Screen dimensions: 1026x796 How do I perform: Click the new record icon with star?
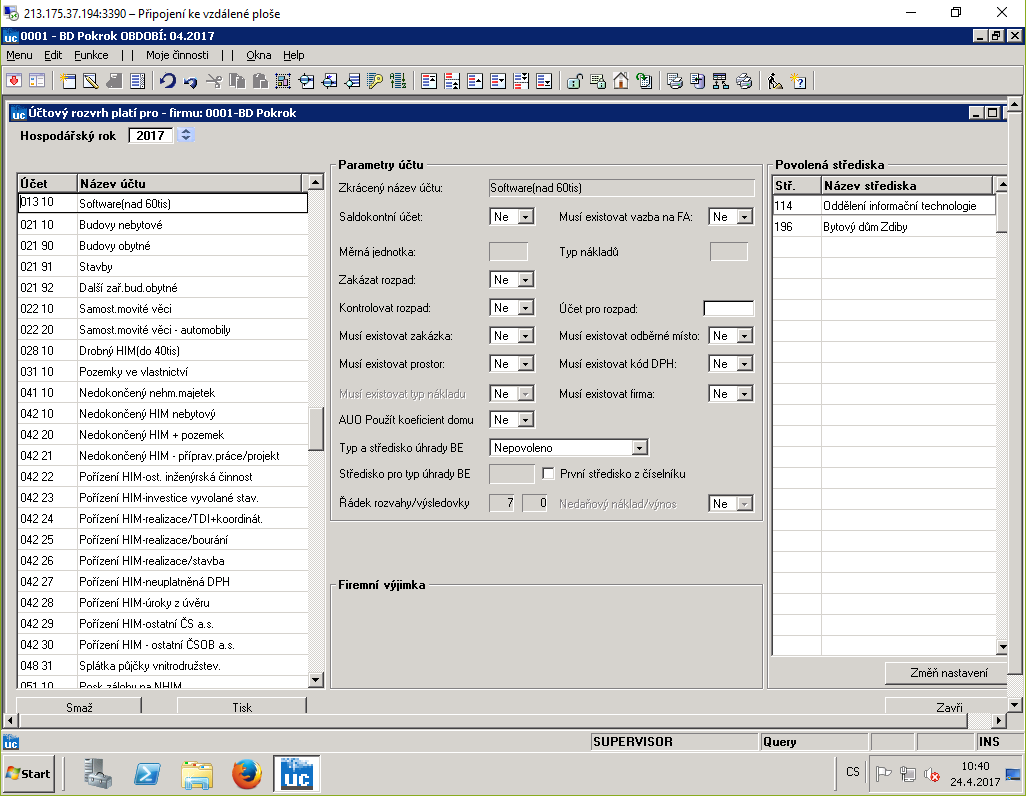coord(68,81)
